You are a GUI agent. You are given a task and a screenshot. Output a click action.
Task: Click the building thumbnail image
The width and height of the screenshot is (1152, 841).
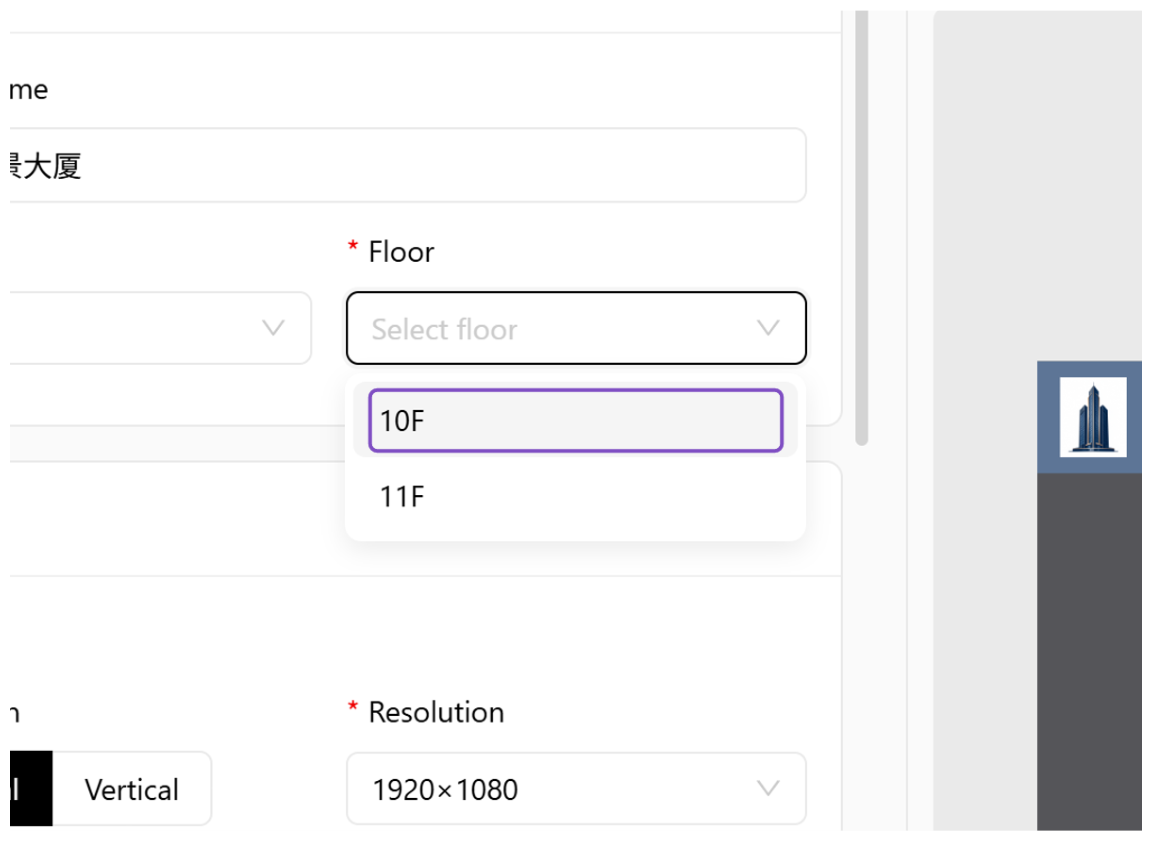pos(1092,416)
